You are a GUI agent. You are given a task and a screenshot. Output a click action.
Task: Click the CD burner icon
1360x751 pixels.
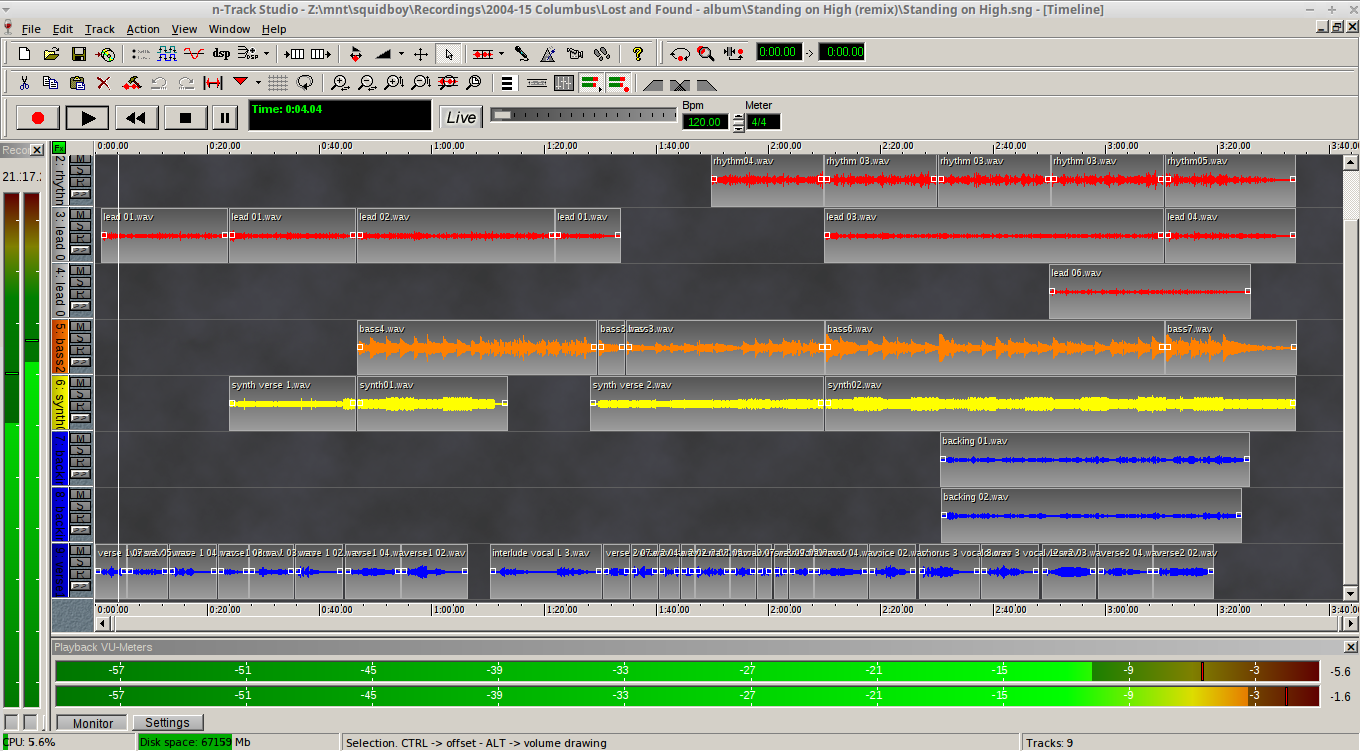tap(105, 53)
